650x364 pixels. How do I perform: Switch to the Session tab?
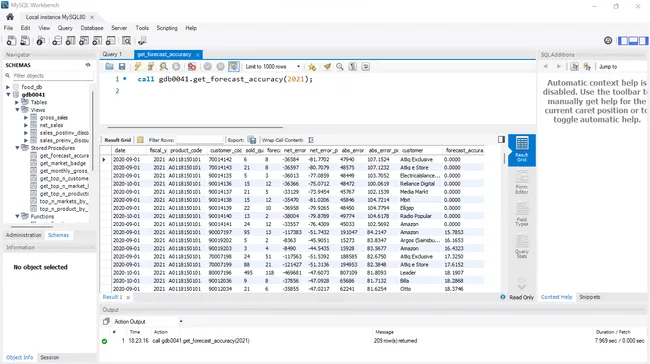(49, 357)
